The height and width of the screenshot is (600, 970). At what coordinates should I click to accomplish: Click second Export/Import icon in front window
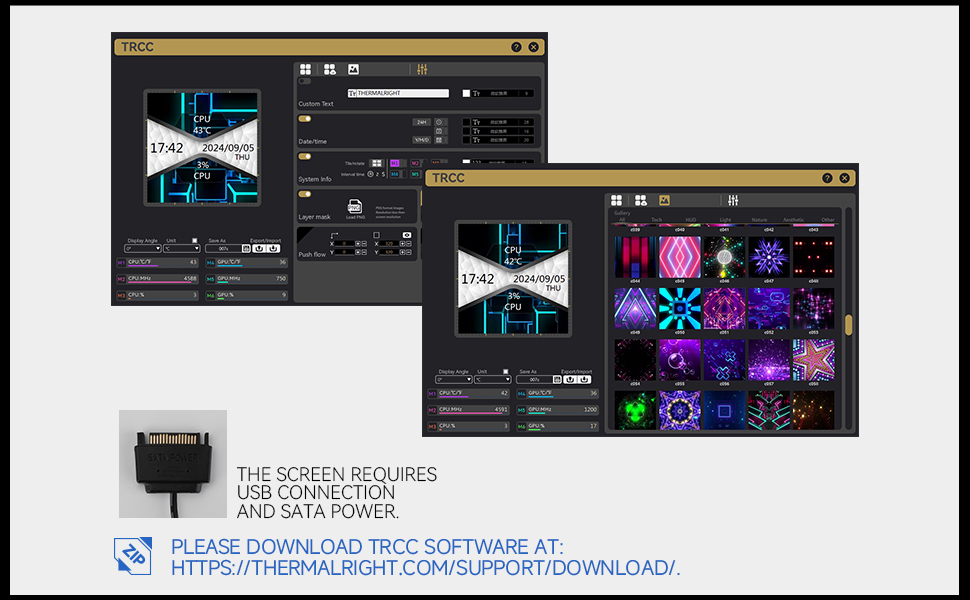pyautogui.click(x=584, y=379)
